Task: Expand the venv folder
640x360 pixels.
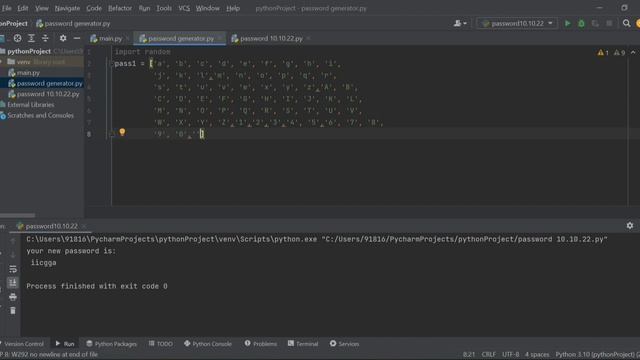Action: point(2,62)
